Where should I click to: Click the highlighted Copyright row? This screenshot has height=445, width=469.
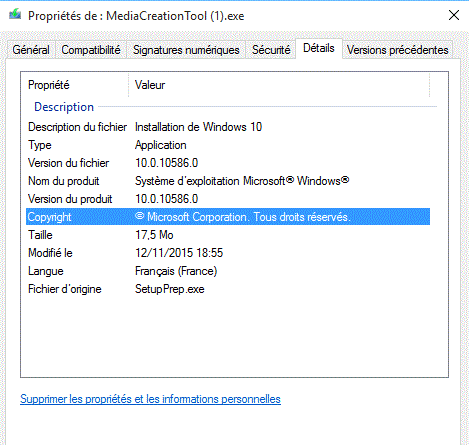(228, 217)
